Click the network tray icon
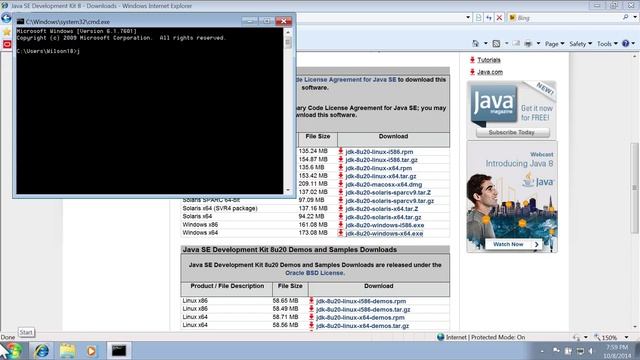640x360 pixels. click(x=580, y=351)
